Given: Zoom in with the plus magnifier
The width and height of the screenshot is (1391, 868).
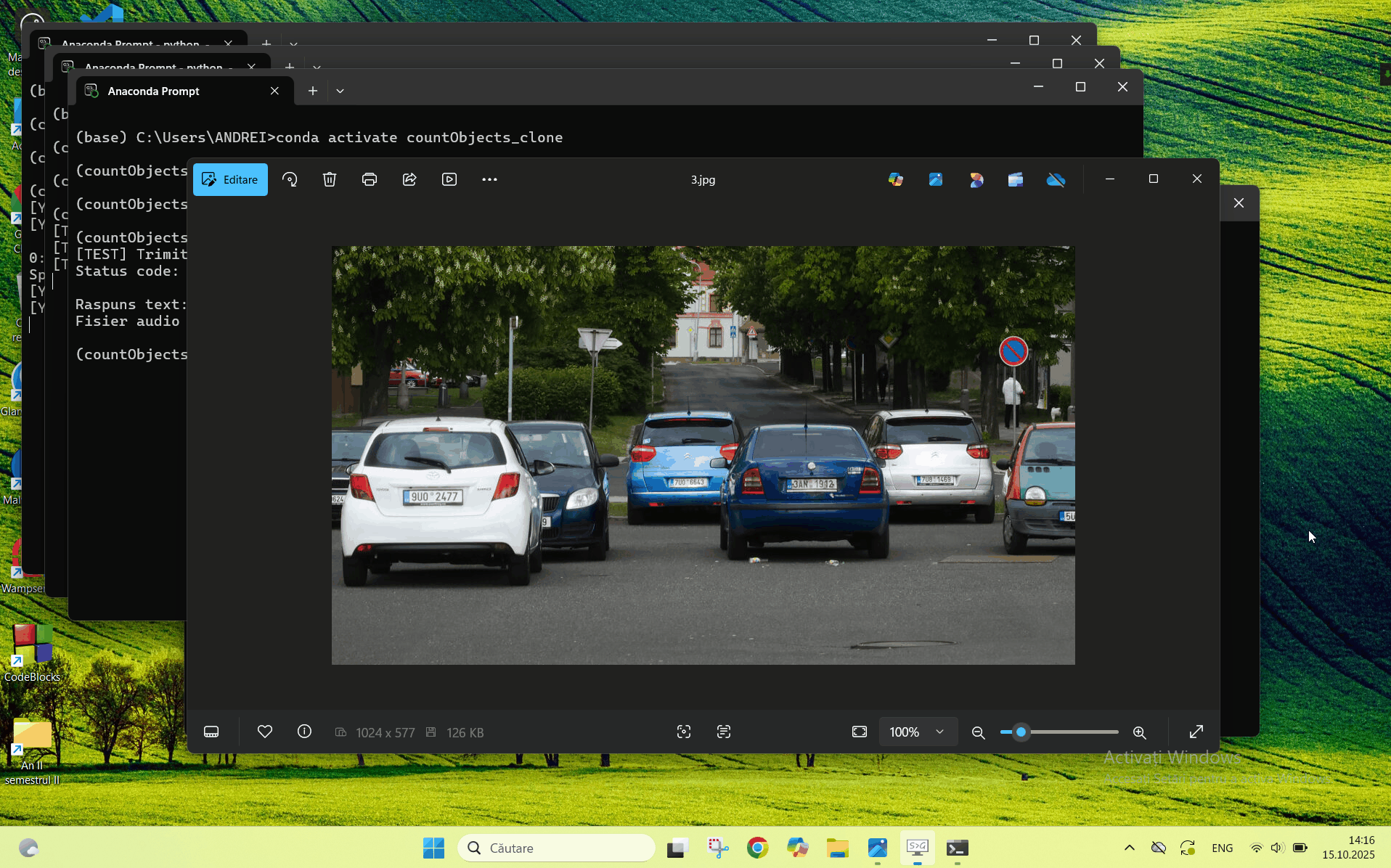Looking at the screenshot, I should [x=1140, y=732].
